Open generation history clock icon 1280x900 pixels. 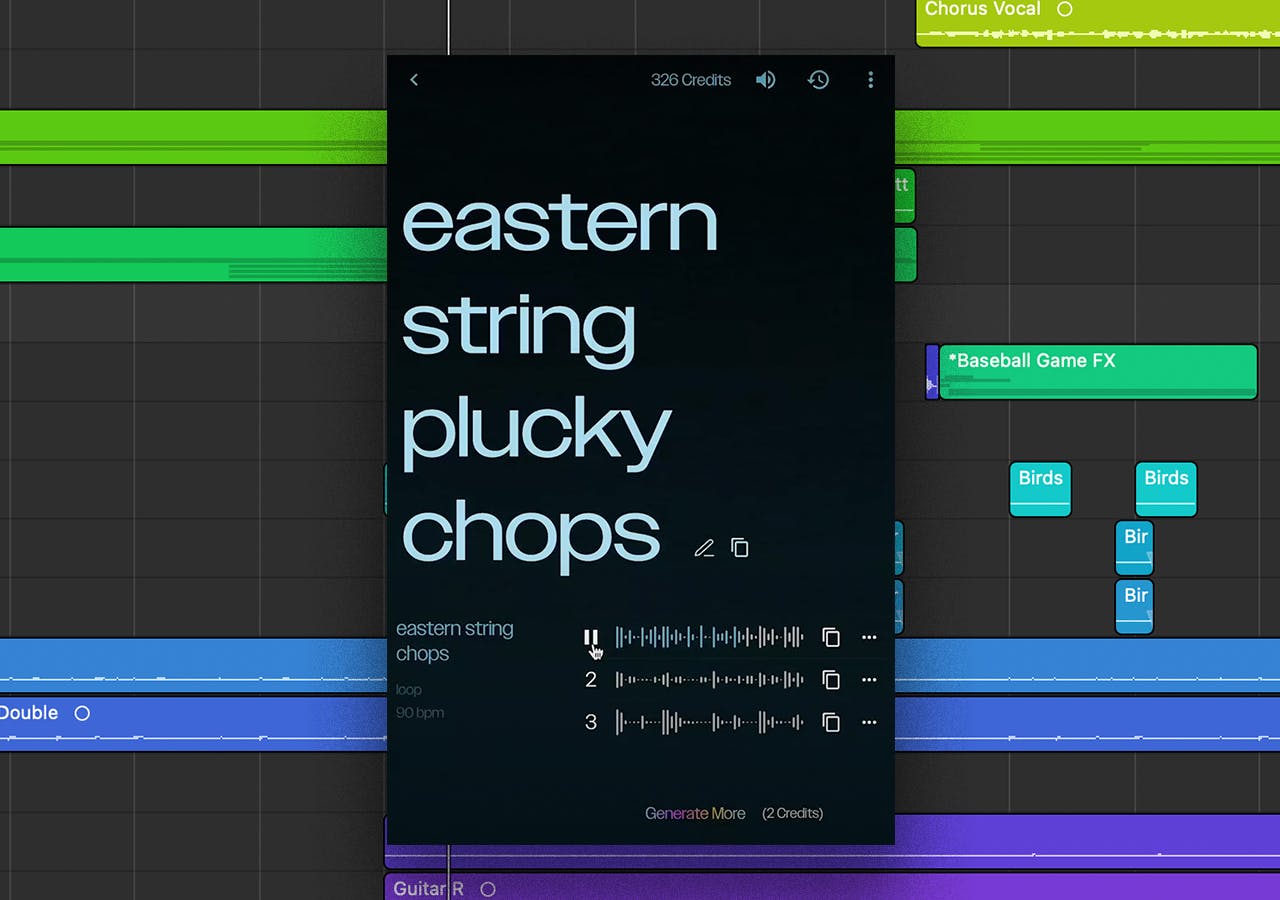click(818, 80)
